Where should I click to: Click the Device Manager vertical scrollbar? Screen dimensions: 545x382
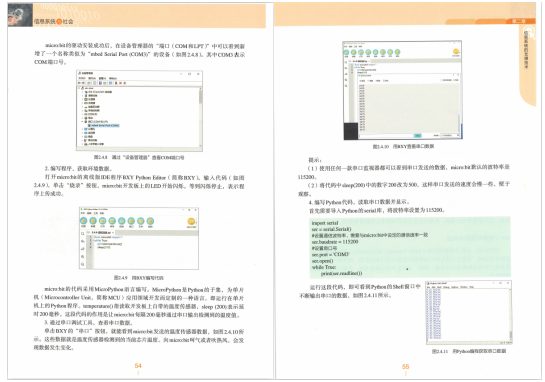click(x=201, y=117)
